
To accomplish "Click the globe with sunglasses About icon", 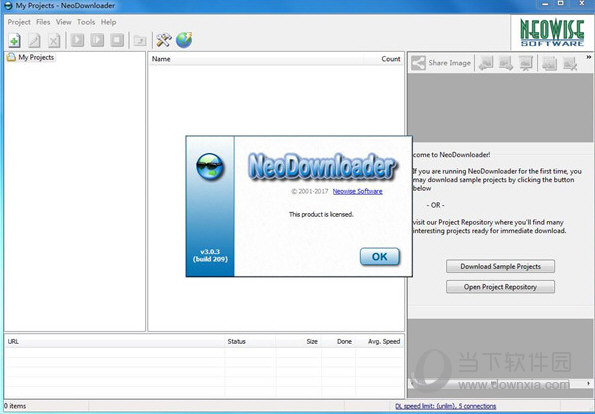I will [x=210, y=167].
